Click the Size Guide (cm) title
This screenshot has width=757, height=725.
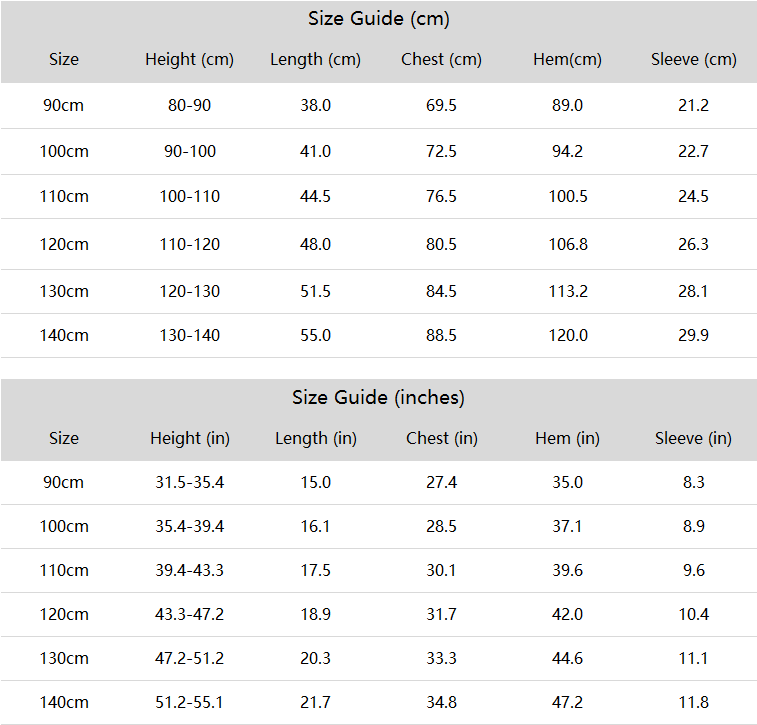coord(378,19)
